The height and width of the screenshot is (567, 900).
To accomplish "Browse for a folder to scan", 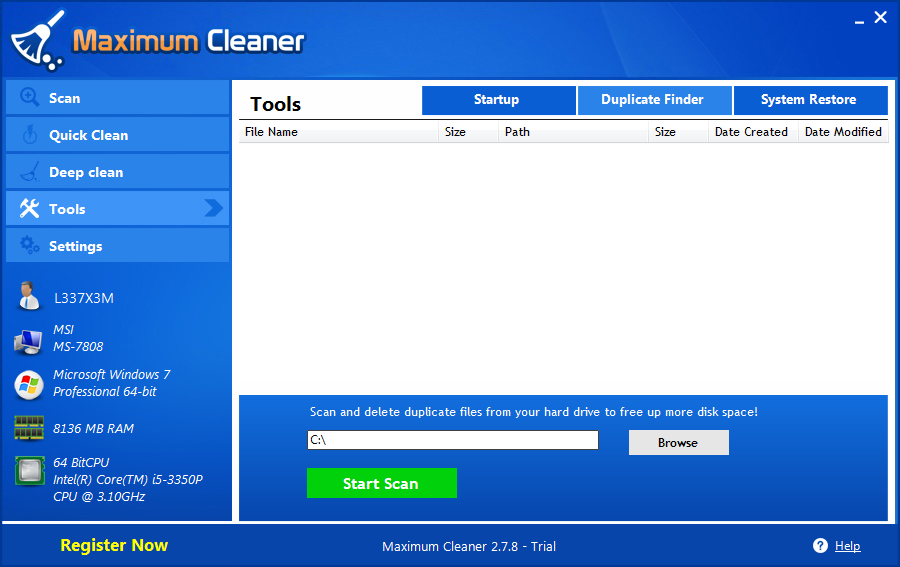I will pos(678,442).
